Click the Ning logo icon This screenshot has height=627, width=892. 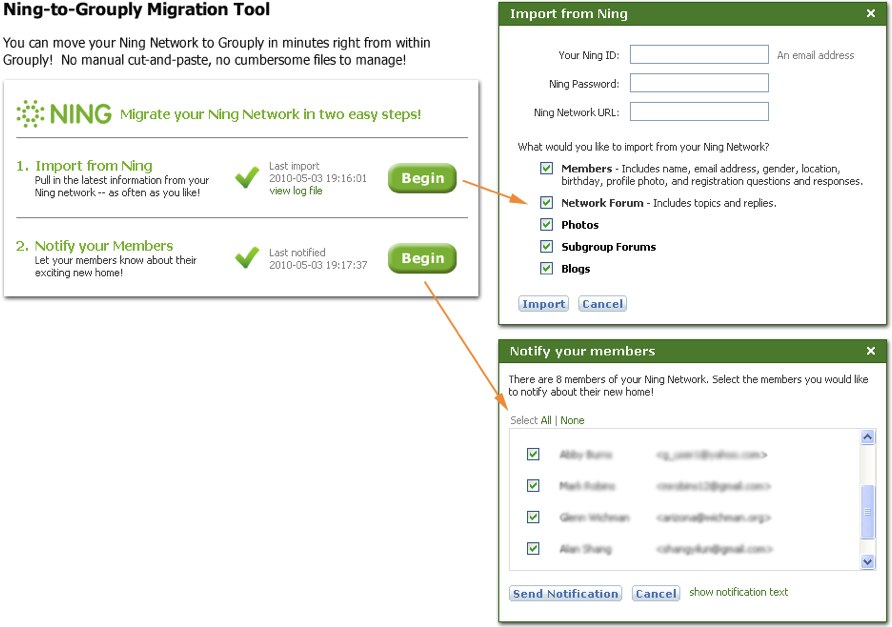coord(30,114)
